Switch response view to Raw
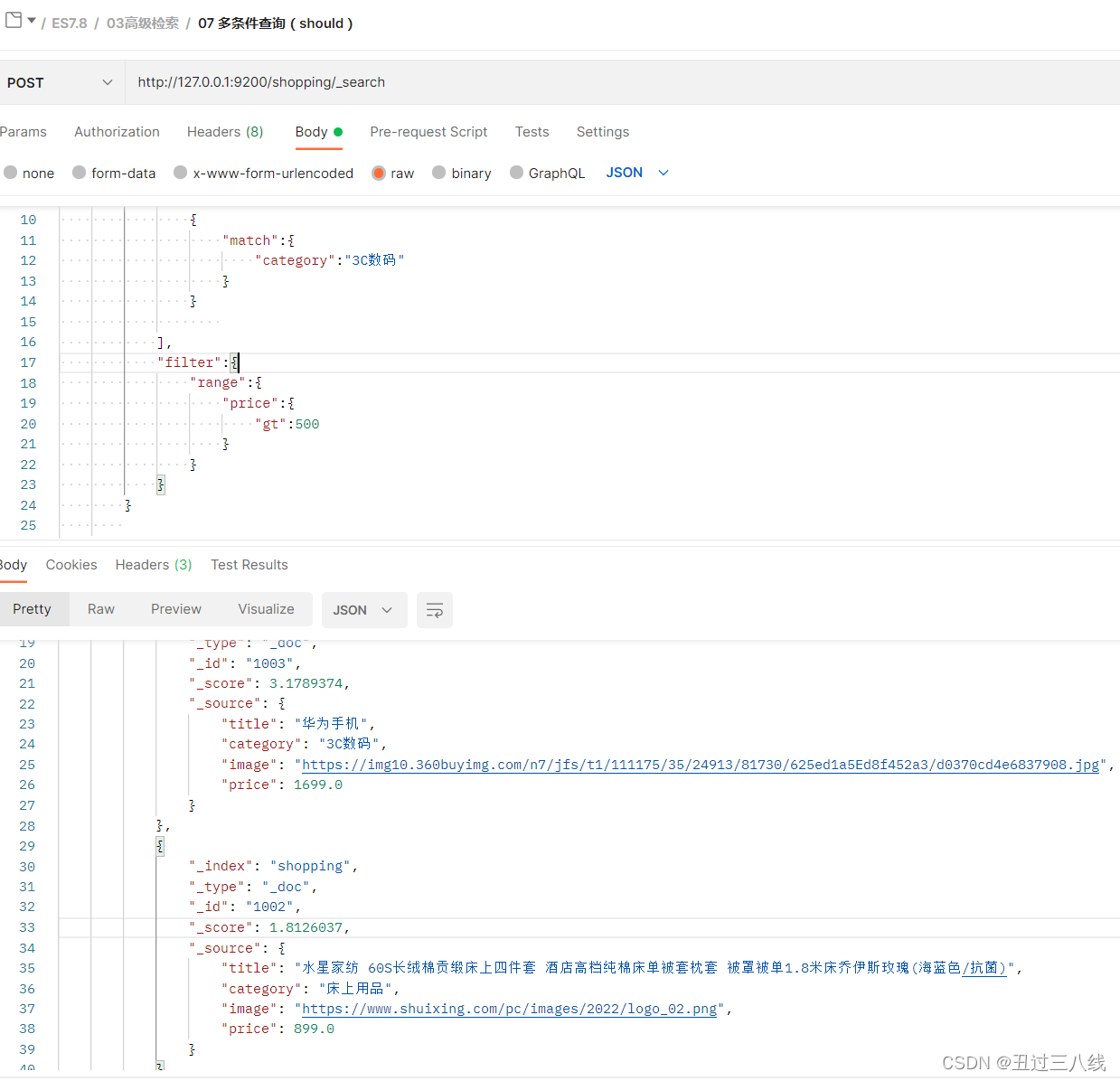This screenshot has height=1081, width=1120. [x=101, y=609]
